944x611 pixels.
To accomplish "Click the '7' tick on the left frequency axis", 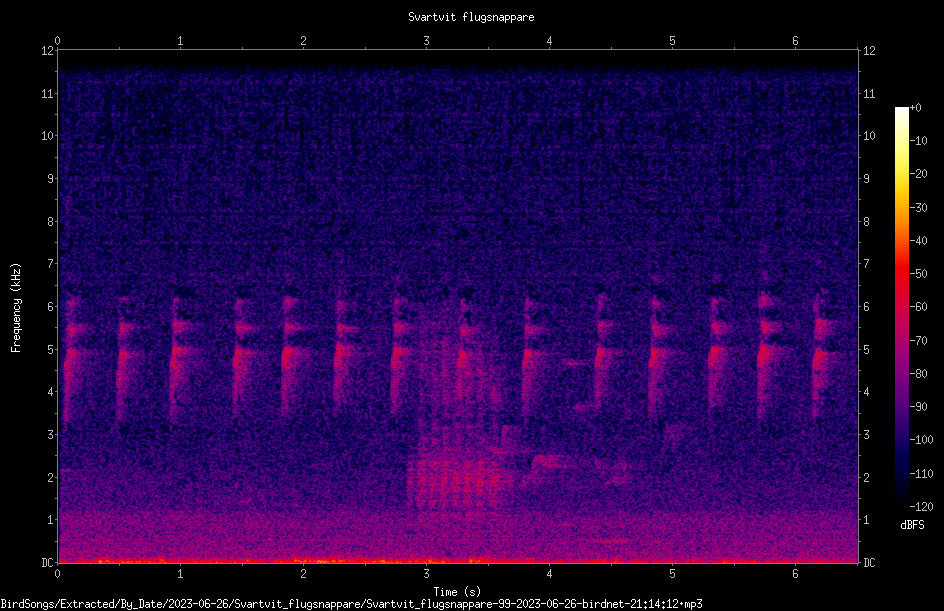I will point(51,264).
